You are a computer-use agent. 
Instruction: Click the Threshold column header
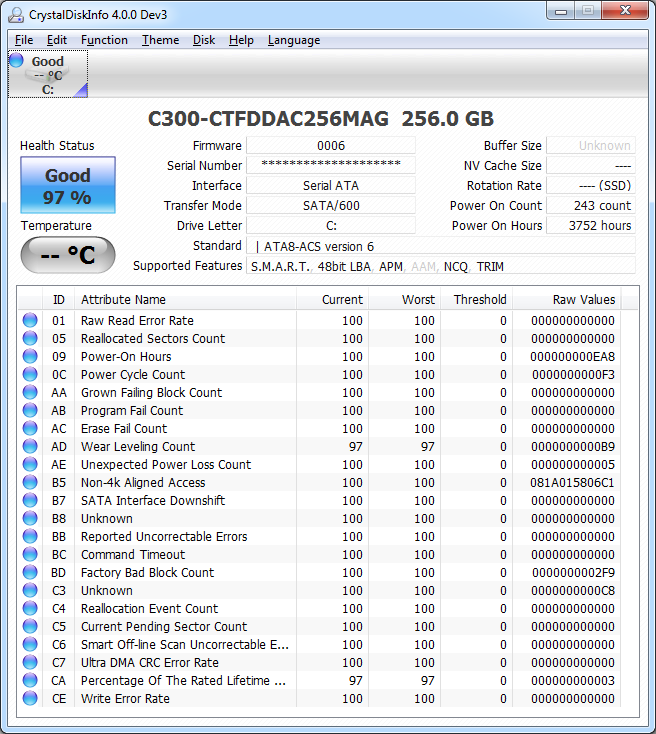(476, 300)
